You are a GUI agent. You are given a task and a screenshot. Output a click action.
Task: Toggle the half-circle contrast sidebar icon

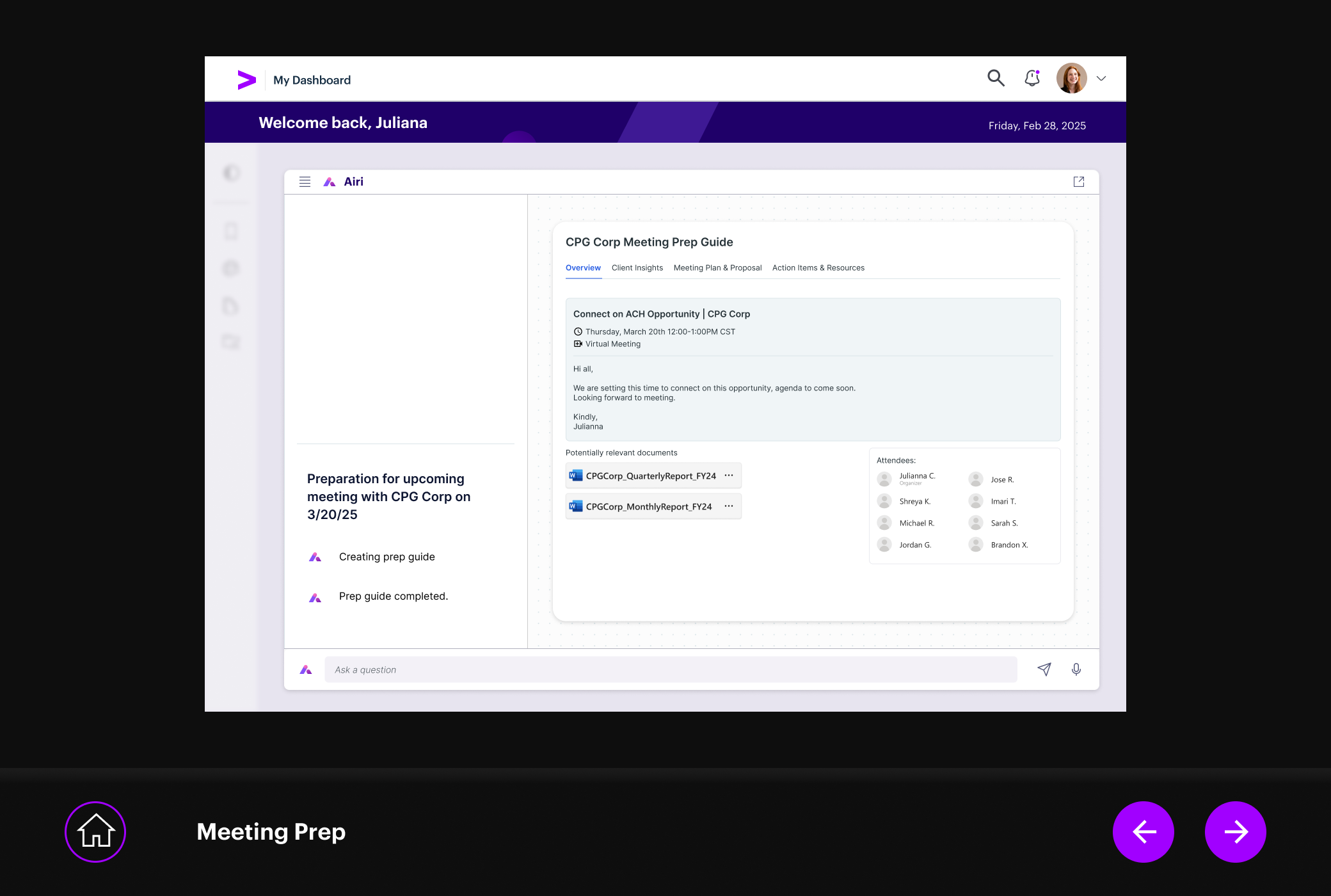point(232,173)
